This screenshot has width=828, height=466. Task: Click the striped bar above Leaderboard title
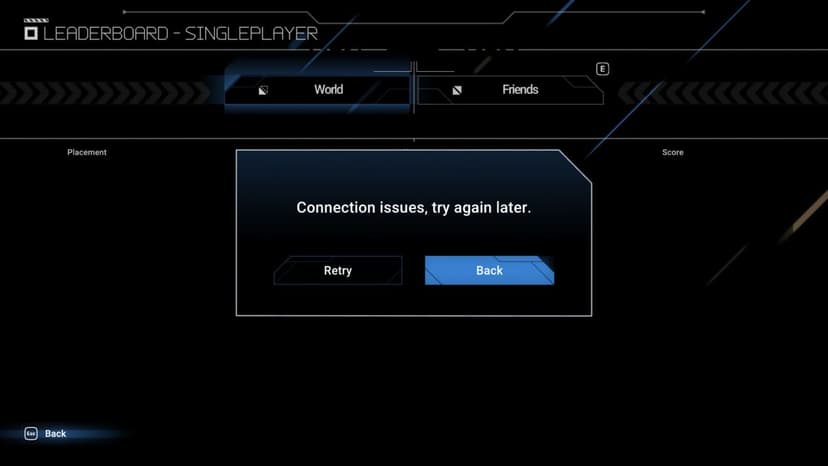pyautogui.click(x=36, y=21)
